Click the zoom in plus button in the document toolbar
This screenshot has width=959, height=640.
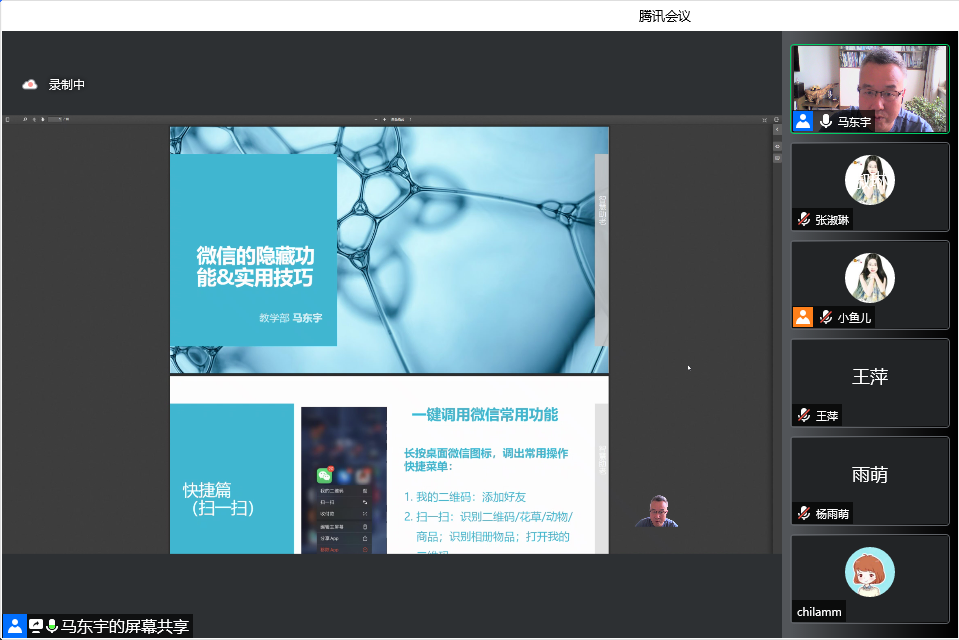384,119
